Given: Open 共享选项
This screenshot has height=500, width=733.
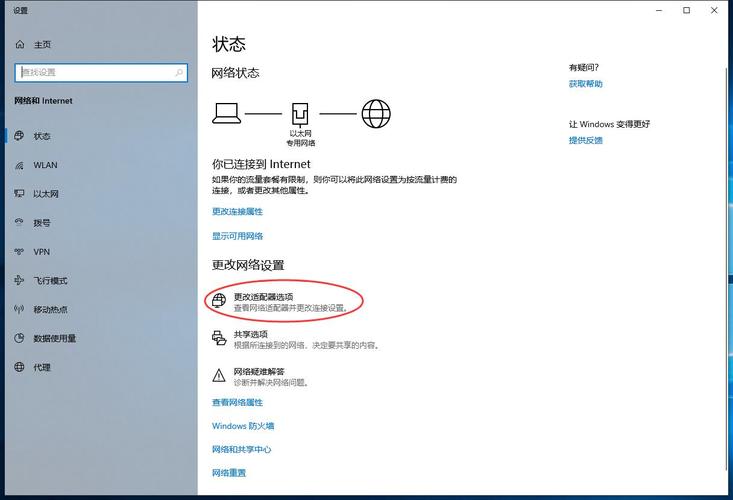Looking at the screenshot, I should 296,339.
